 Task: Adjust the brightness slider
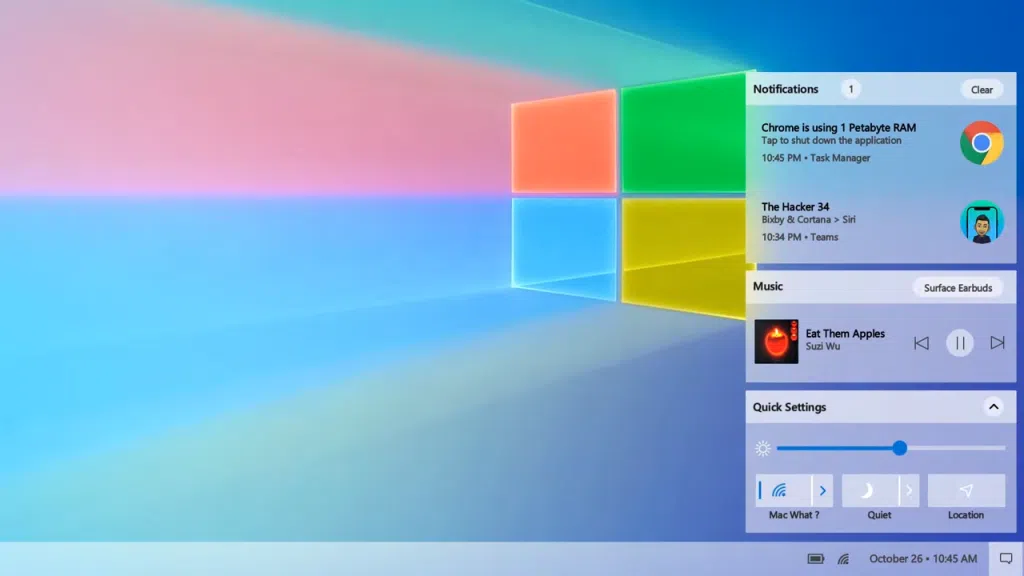click(x=900, y=448)
